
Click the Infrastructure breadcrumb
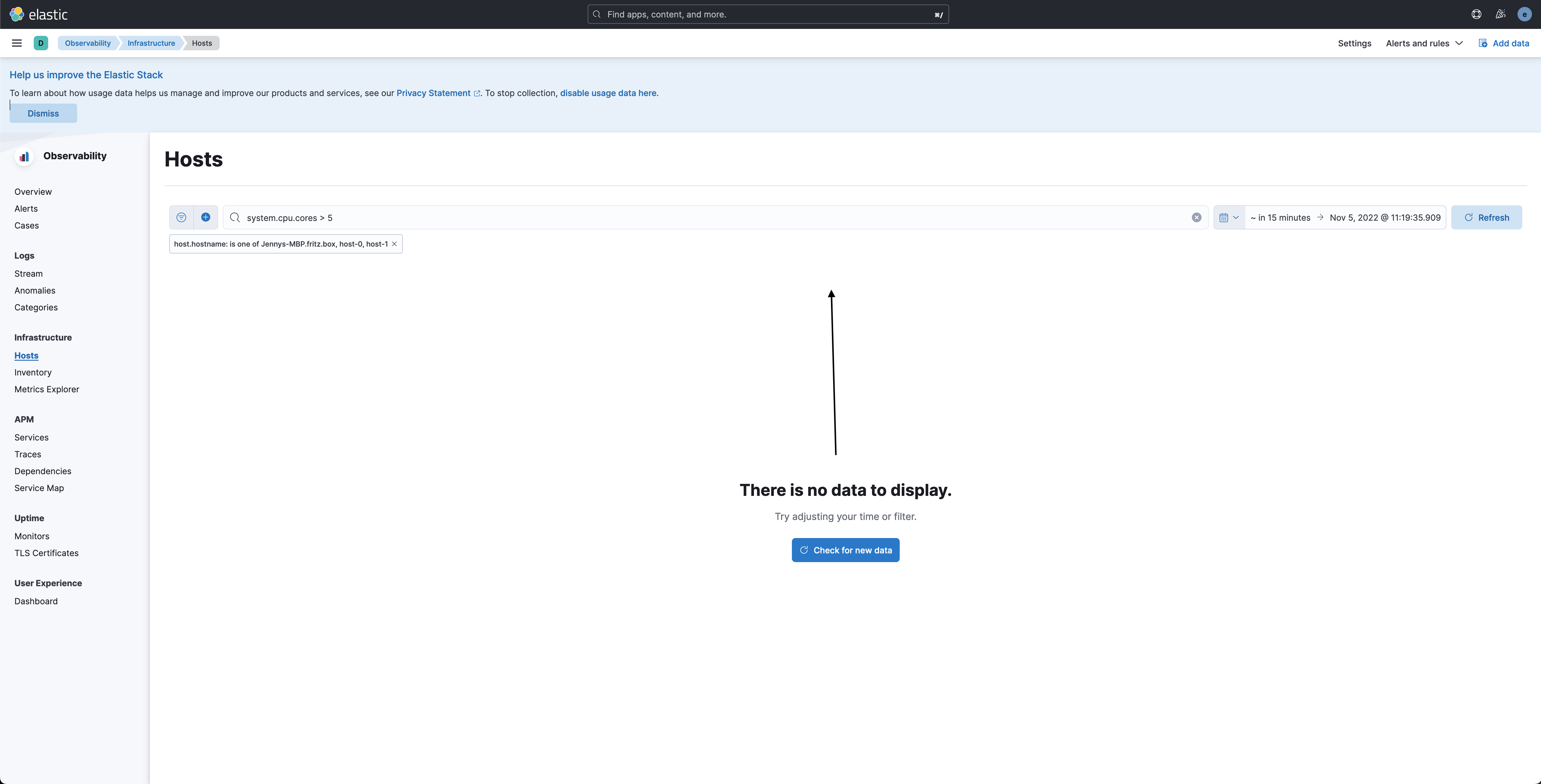151,43
